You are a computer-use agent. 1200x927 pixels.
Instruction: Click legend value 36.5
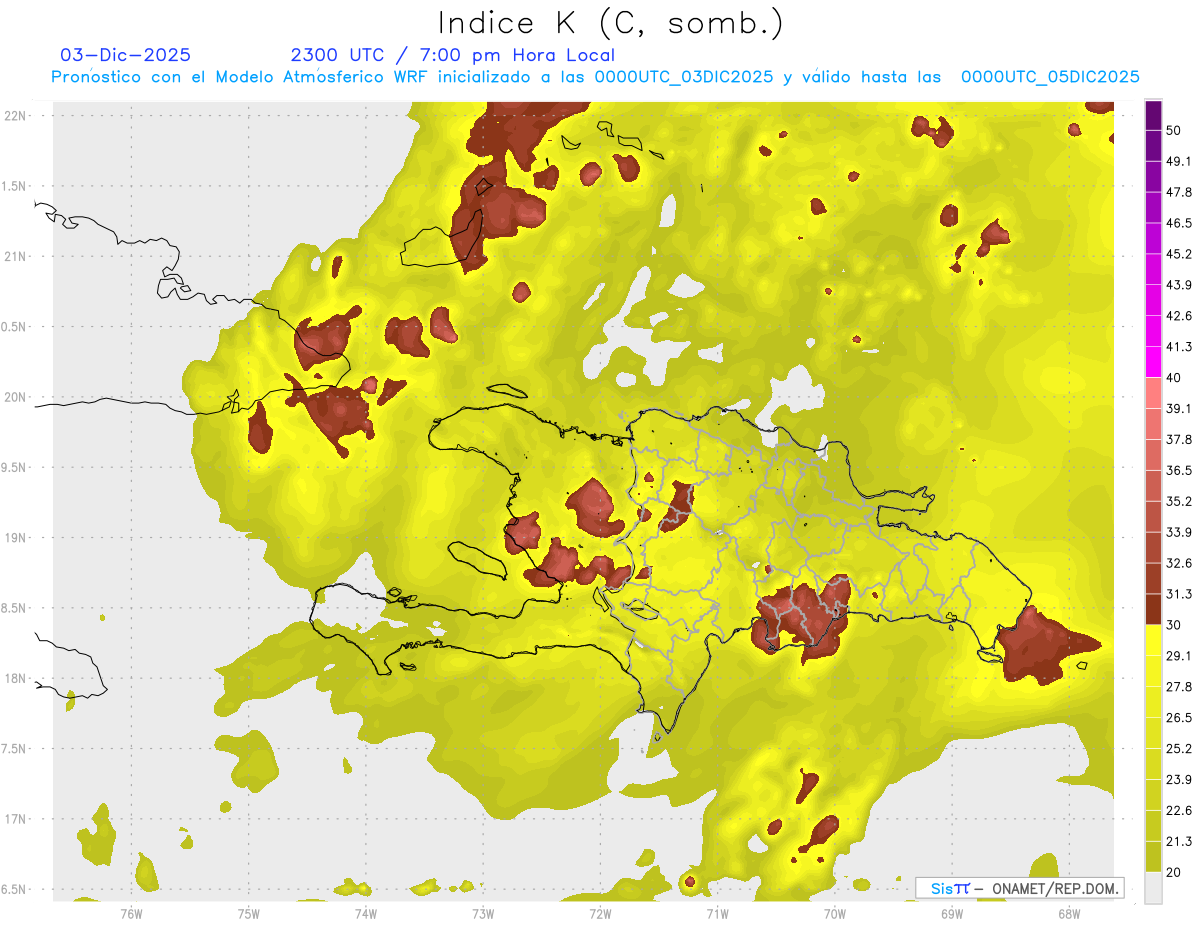[x=1179, y=470]
